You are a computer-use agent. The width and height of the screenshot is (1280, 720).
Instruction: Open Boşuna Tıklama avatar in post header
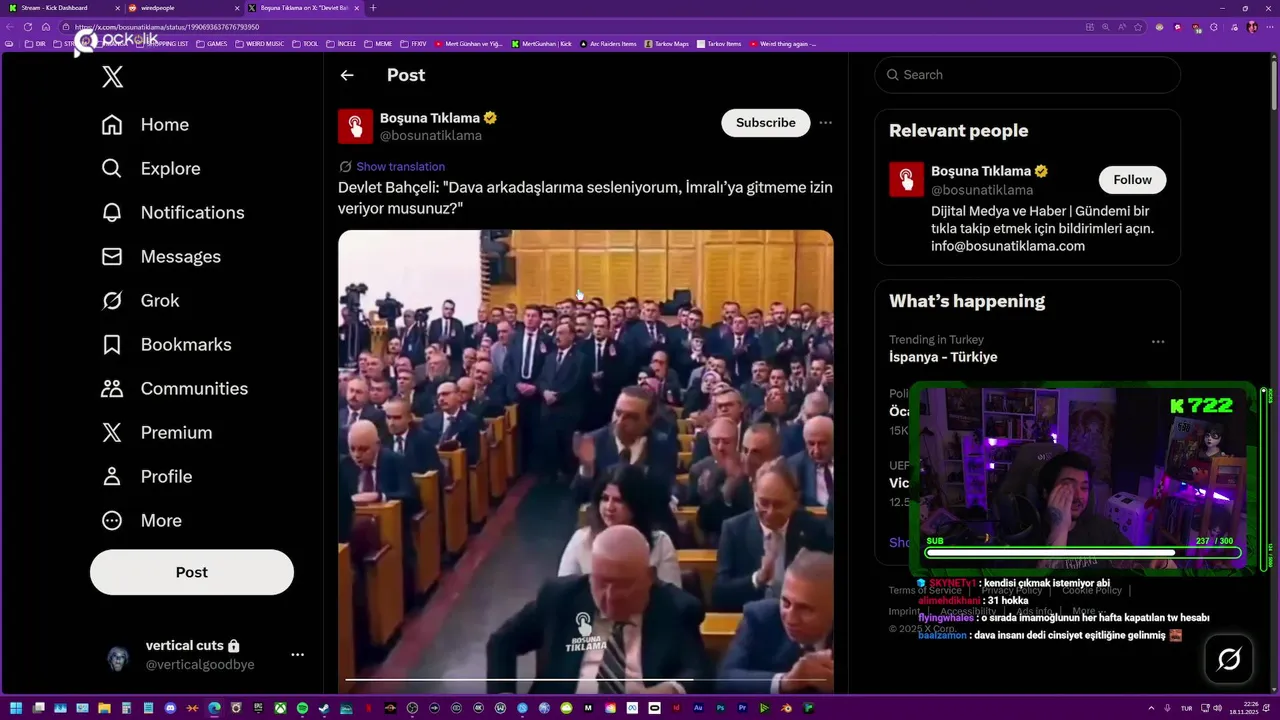click(x=355, y=126)
